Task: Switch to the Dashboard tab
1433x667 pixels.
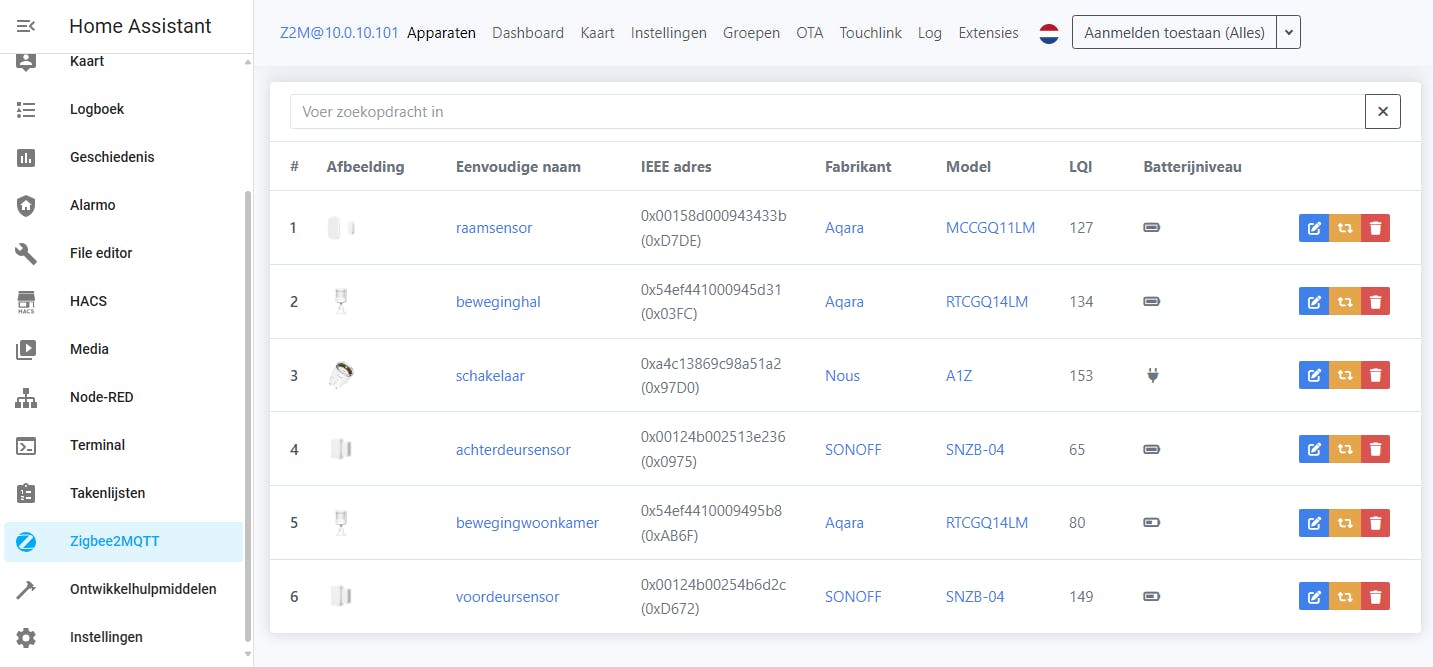Action: [x=528, y=33]
